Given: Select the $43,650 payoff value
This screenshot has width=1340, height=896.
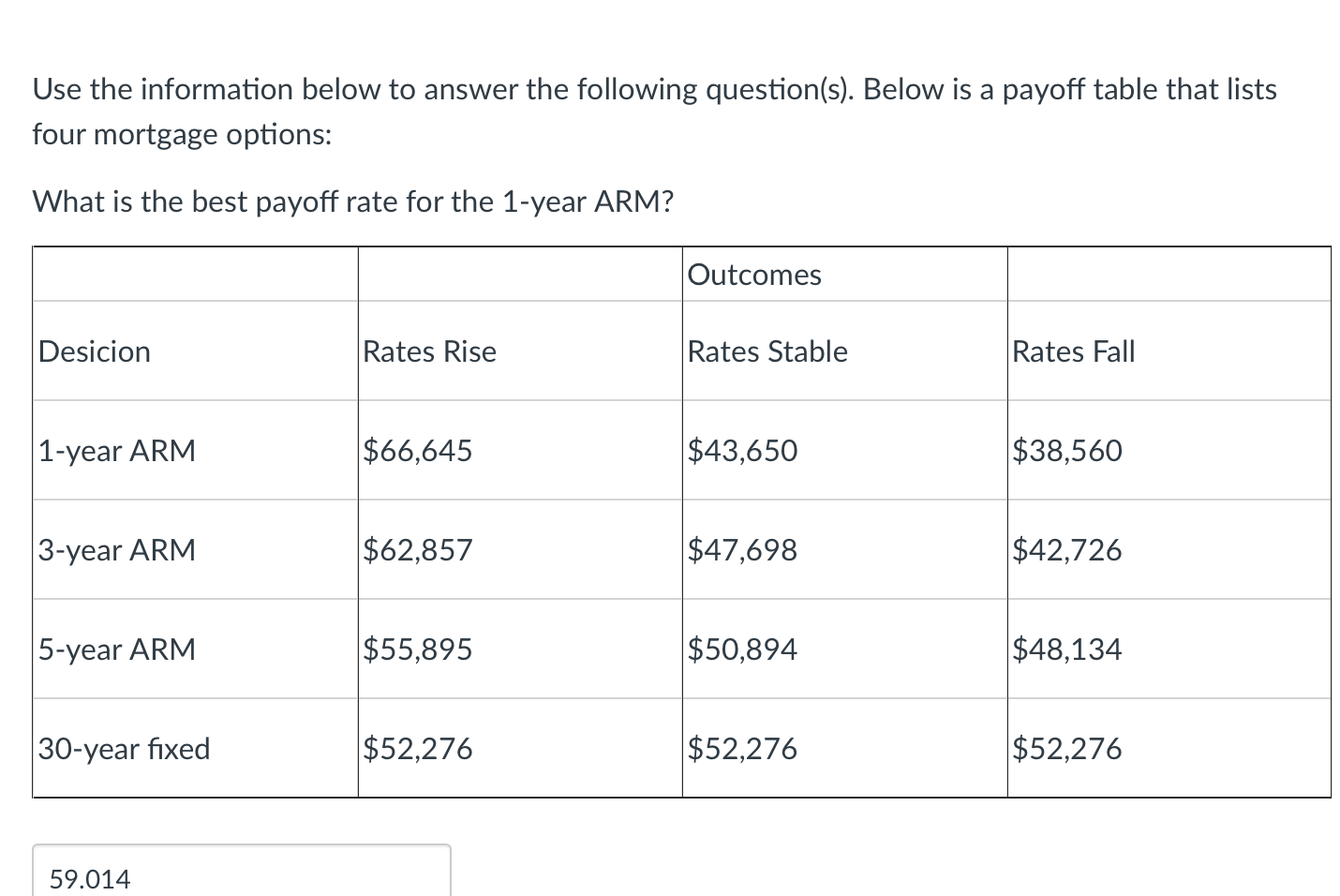Looking at the screenshot, I should tap(743, 451).
